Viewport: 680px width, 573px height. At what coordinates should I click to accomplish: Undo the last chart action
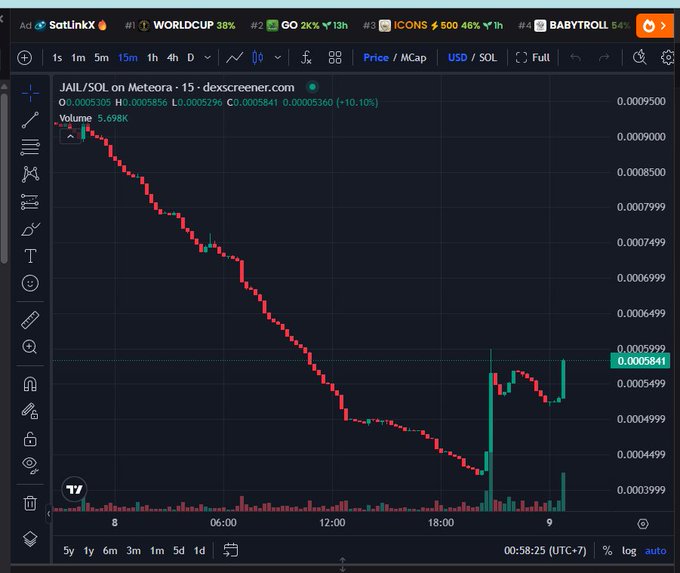[x=575, y=58]
